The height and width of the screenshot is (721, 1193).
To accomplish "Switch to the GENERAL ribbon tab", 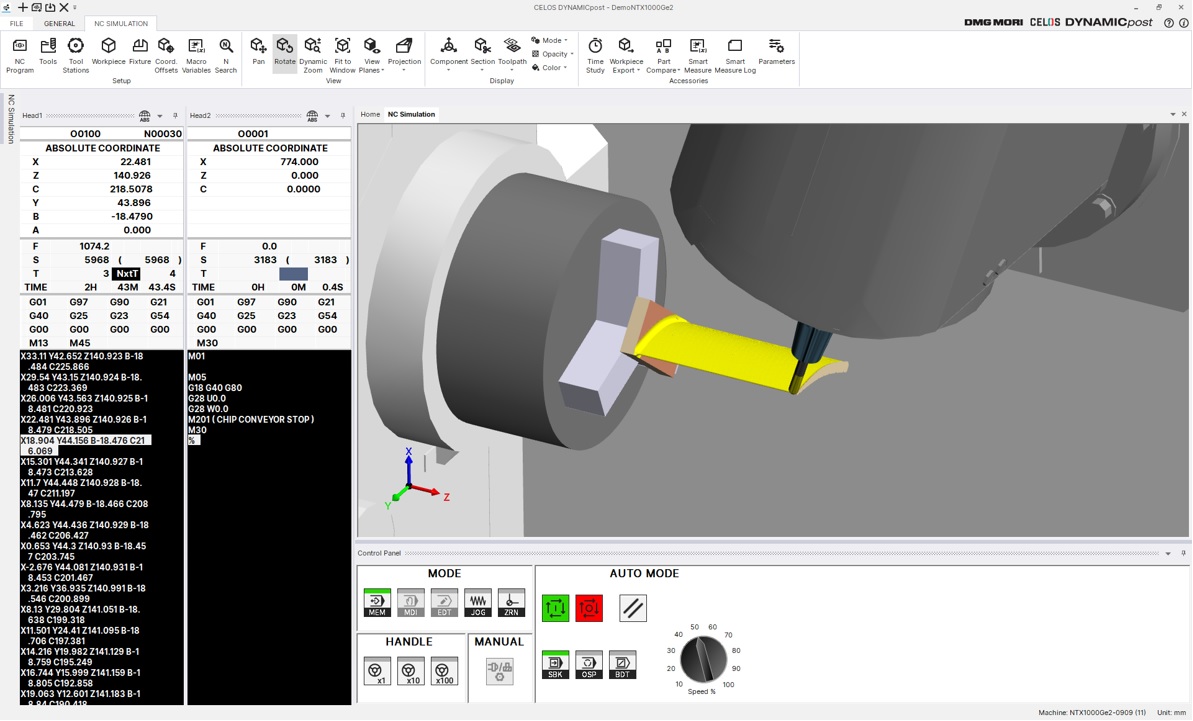I will tap(59, 23).
